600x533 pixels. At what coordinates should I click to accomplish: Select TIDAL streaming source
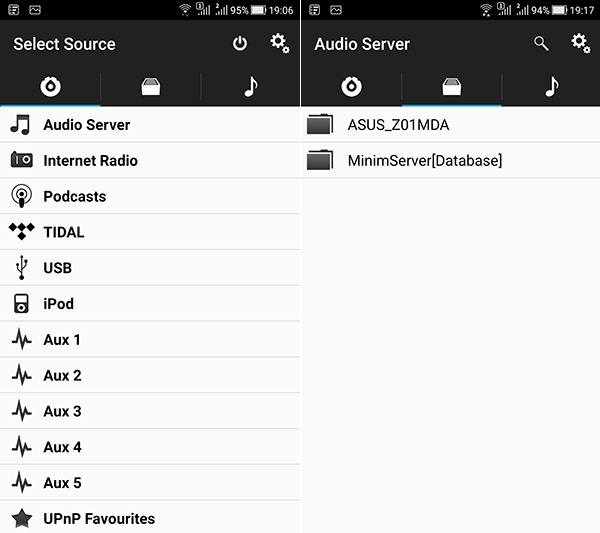tap(150, 232)
